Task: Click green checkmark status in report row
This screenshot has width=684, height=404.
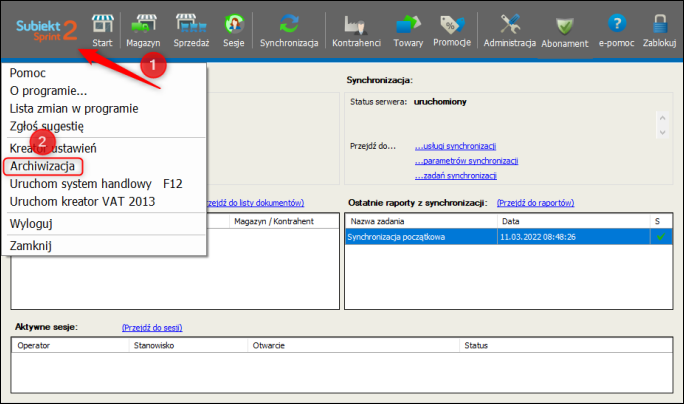Action: click(661, 236)
